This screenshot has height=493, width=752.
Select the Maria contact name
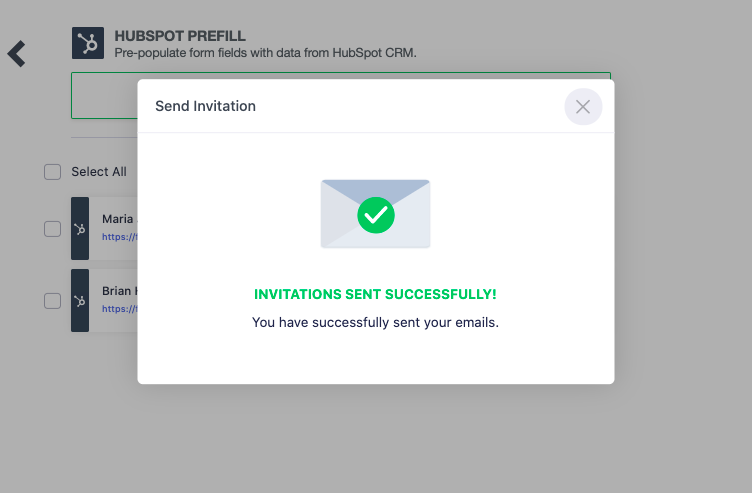click(118, 219)
